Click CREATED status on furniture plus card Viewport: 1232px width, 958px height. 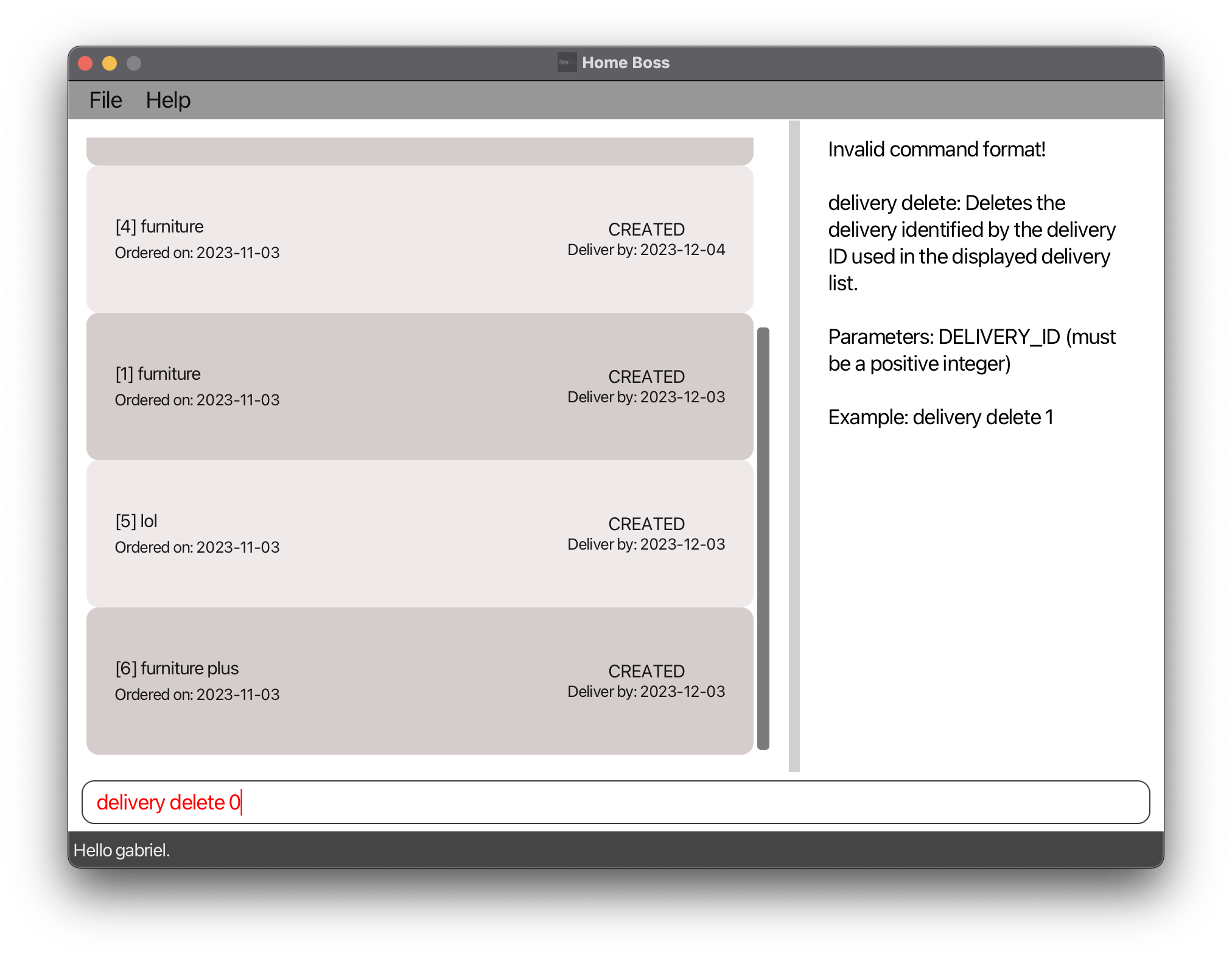coord(646,671)
